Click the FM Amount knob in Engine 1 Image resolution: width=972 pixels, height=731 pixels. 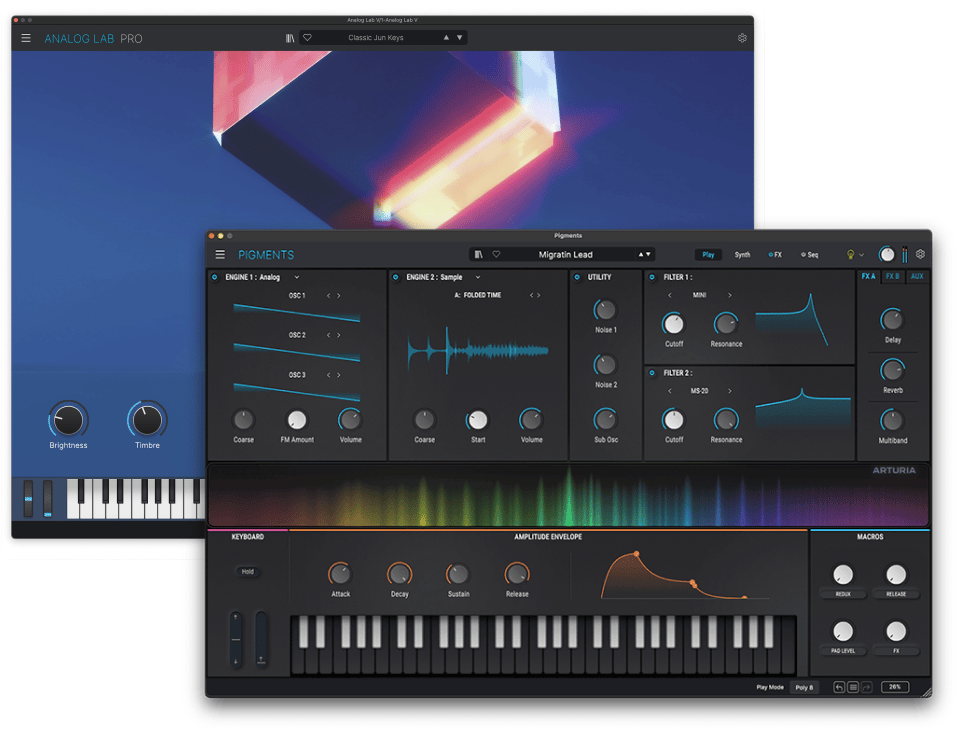297,420
